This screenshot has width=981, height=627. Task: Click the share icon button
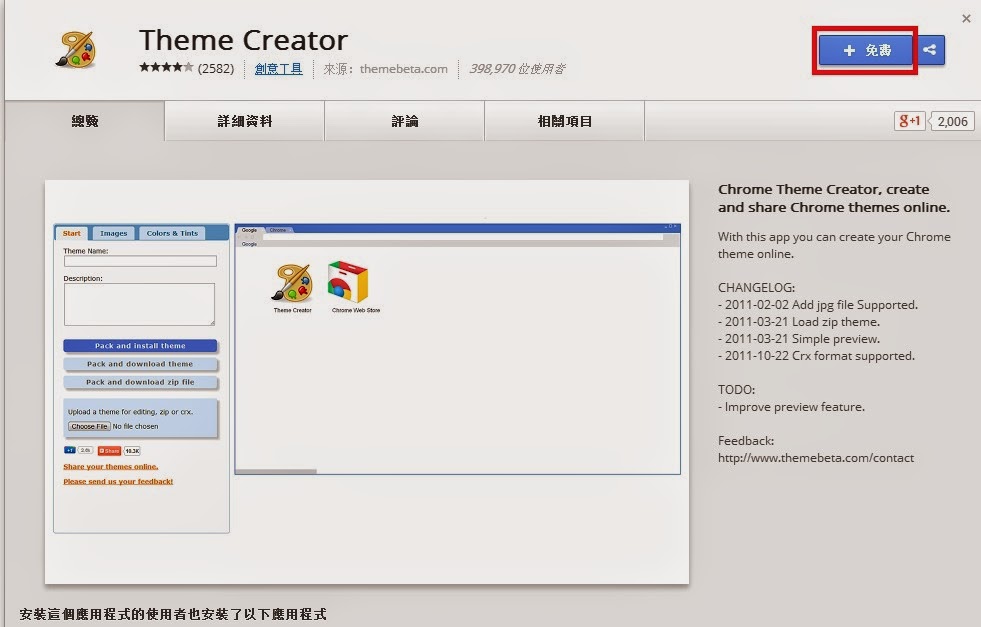click(930, 50)
